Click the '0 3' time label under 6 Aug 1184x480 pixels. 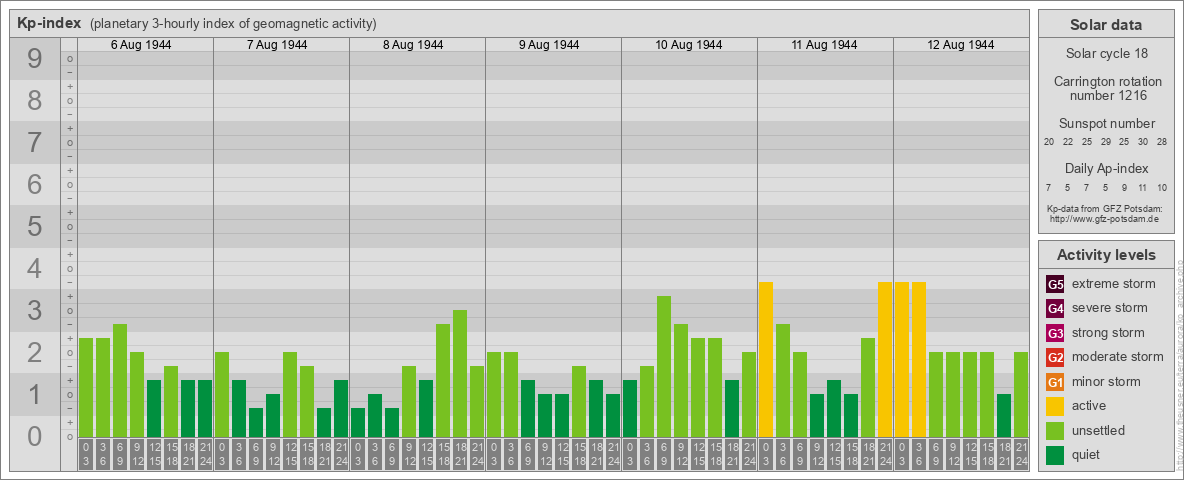[86, 454]
